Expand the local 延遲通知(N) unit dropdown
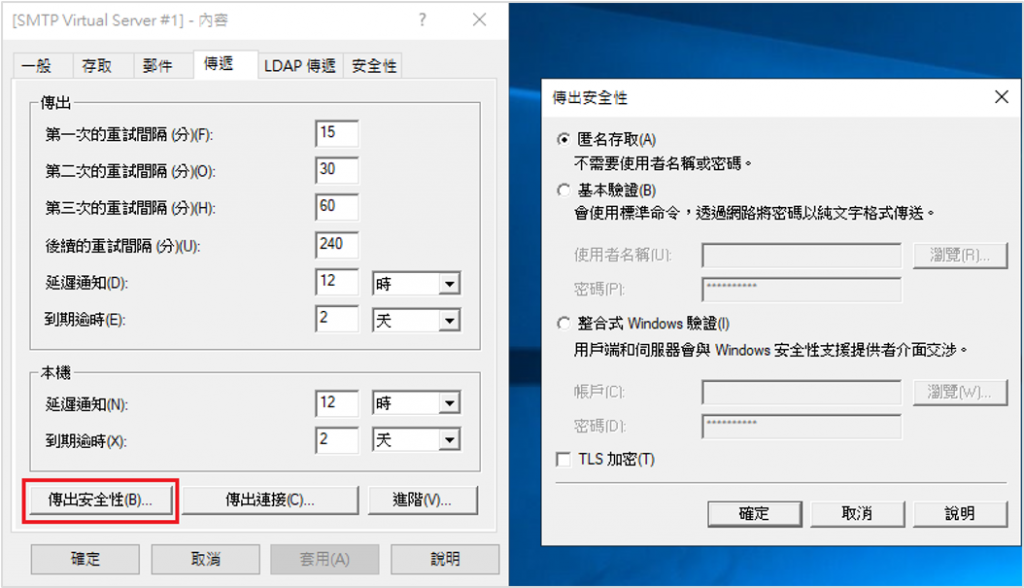The height and width of the screenshot is (588, 1024). [x=449, y=403]
